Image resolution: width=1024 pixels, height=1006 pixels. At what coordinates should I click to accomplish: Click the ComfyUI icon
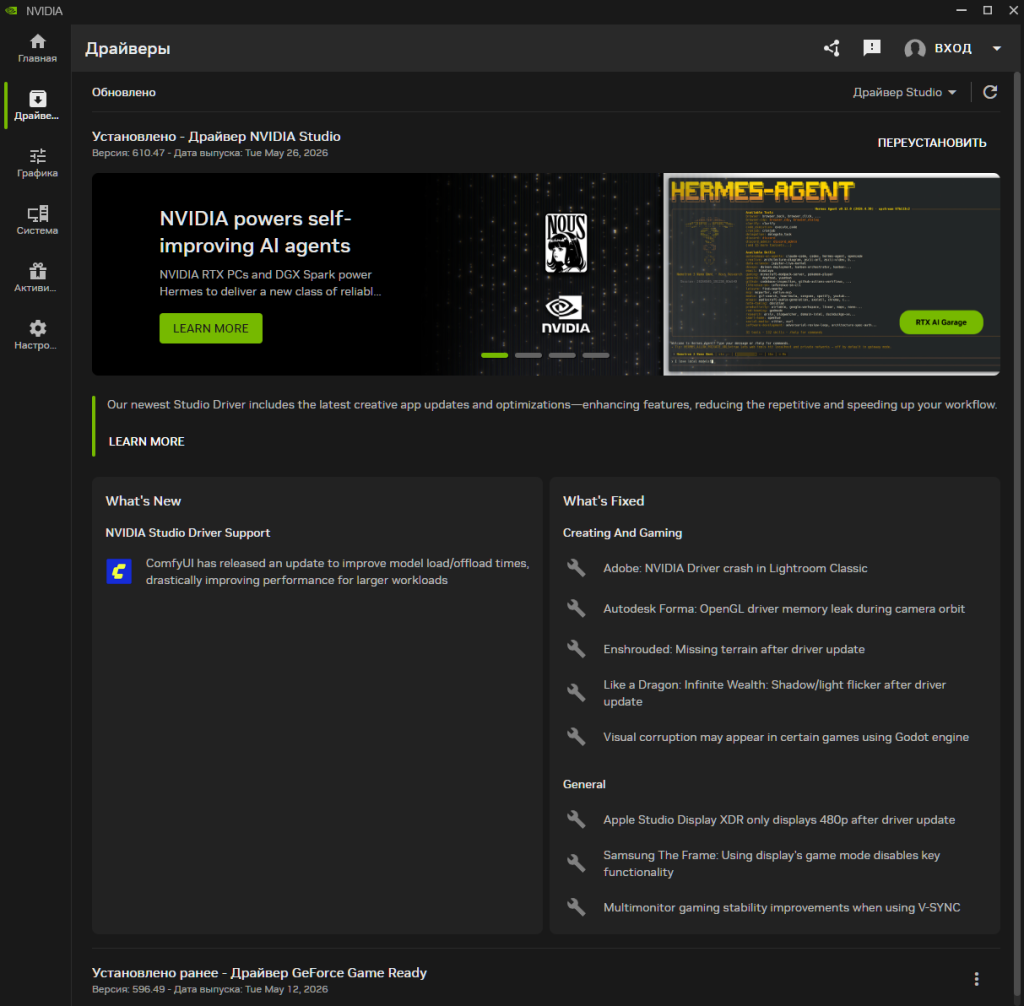[119, 572]
